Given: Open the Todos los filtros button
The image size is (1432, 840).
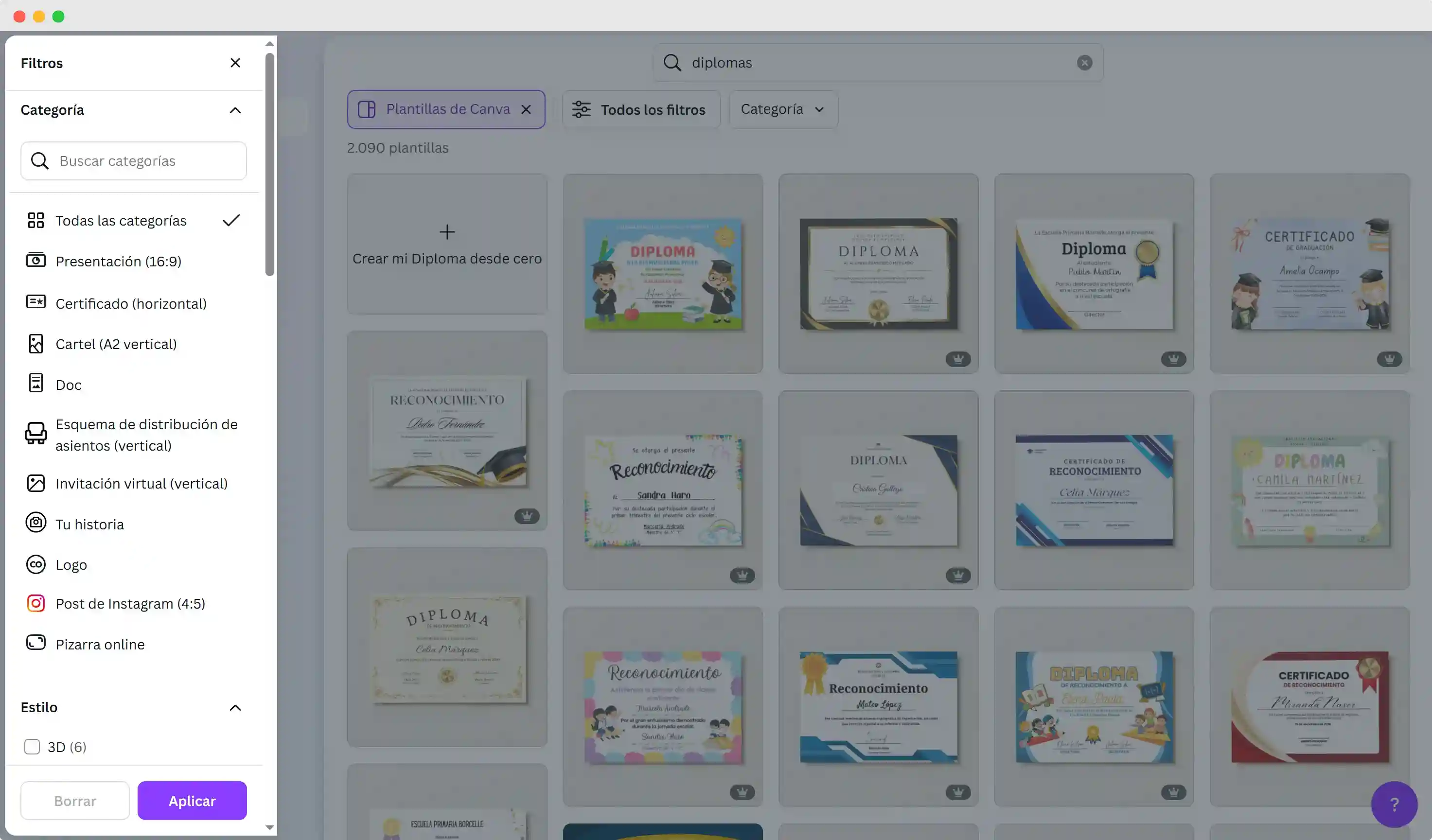Looking at the screenshot, I should click(x=641, y=109).
